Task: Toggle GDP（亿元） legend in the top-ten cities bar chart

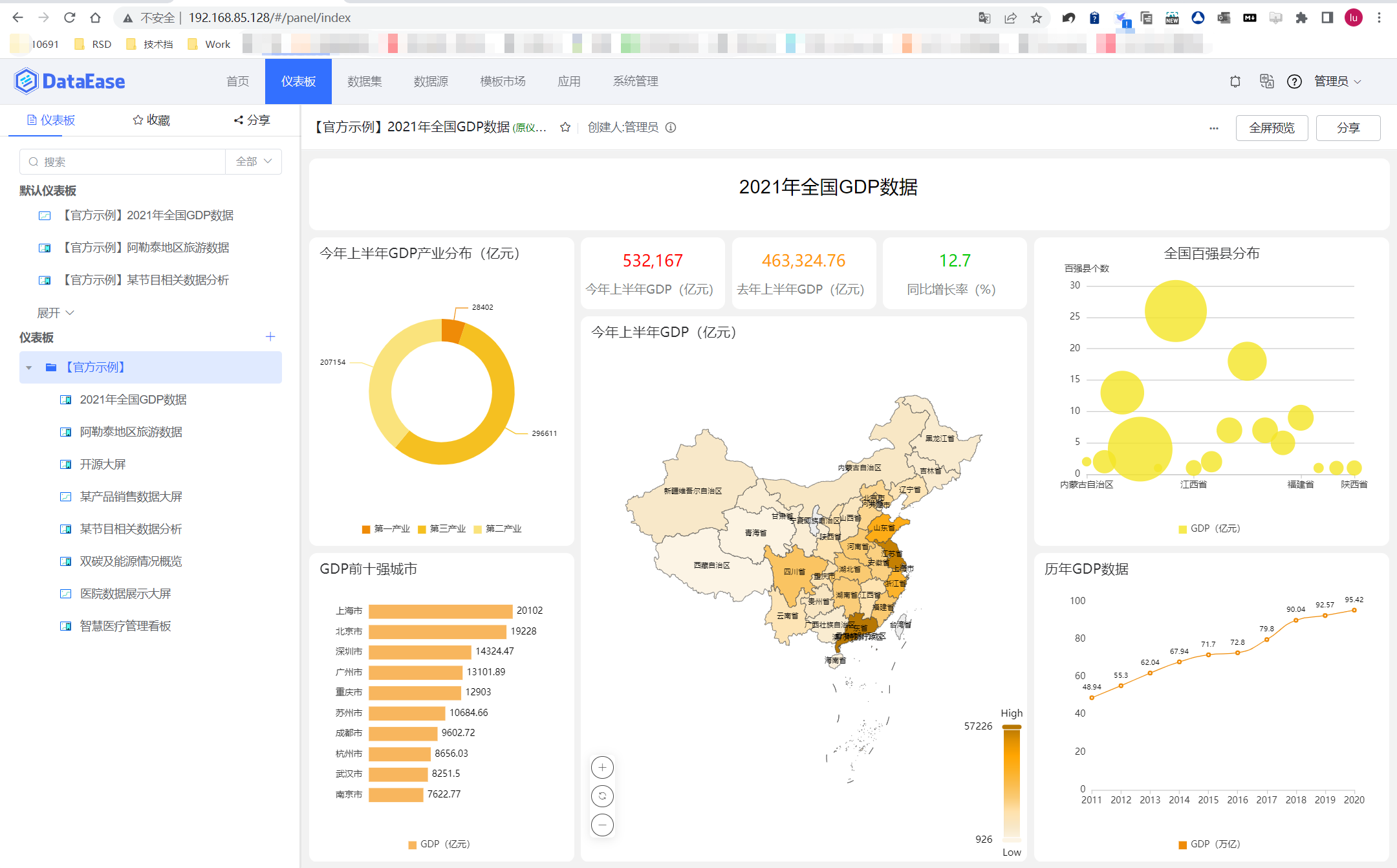Action: coord(439,845)
